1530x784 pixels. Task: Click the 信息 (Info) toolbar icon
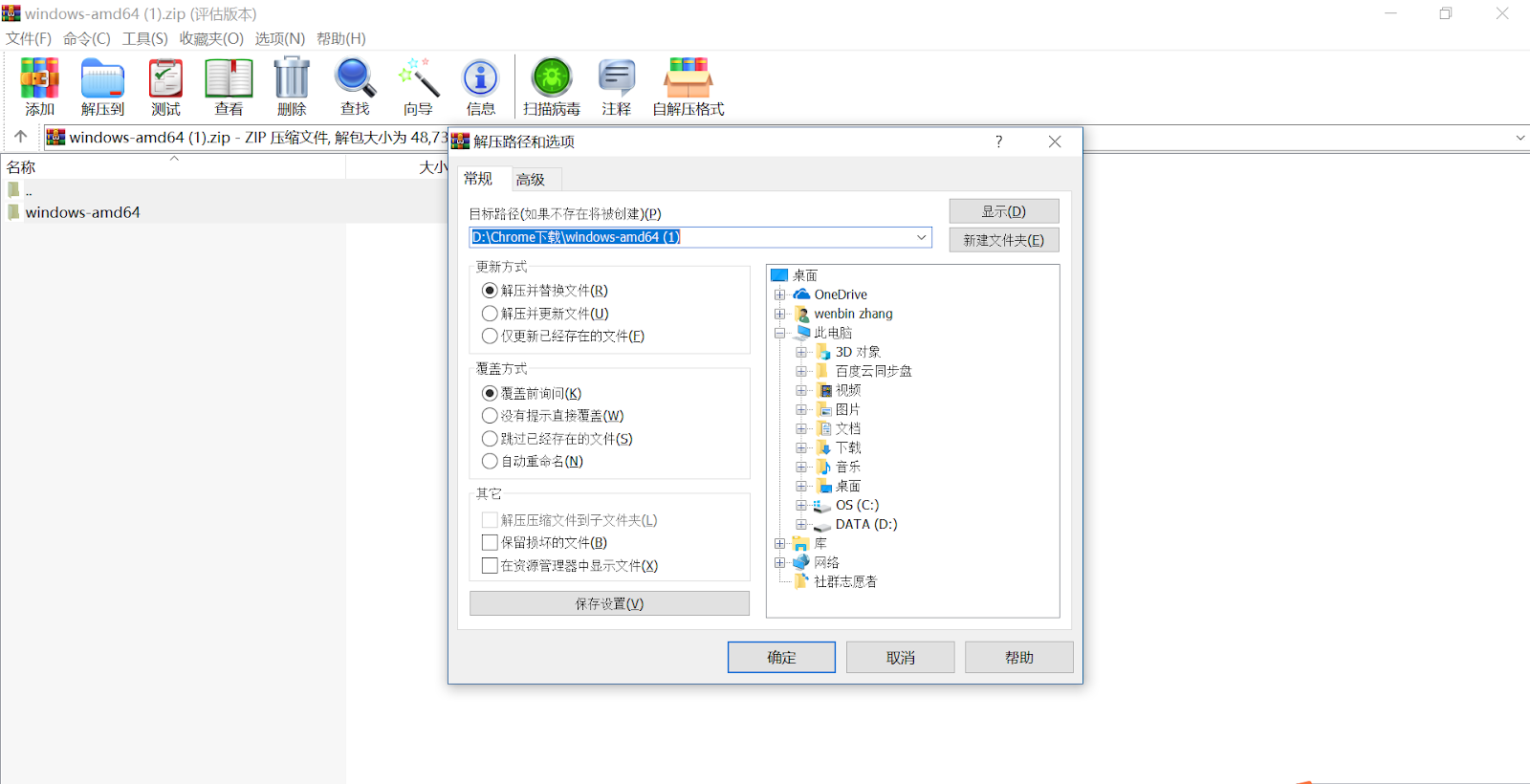(481, 78)
